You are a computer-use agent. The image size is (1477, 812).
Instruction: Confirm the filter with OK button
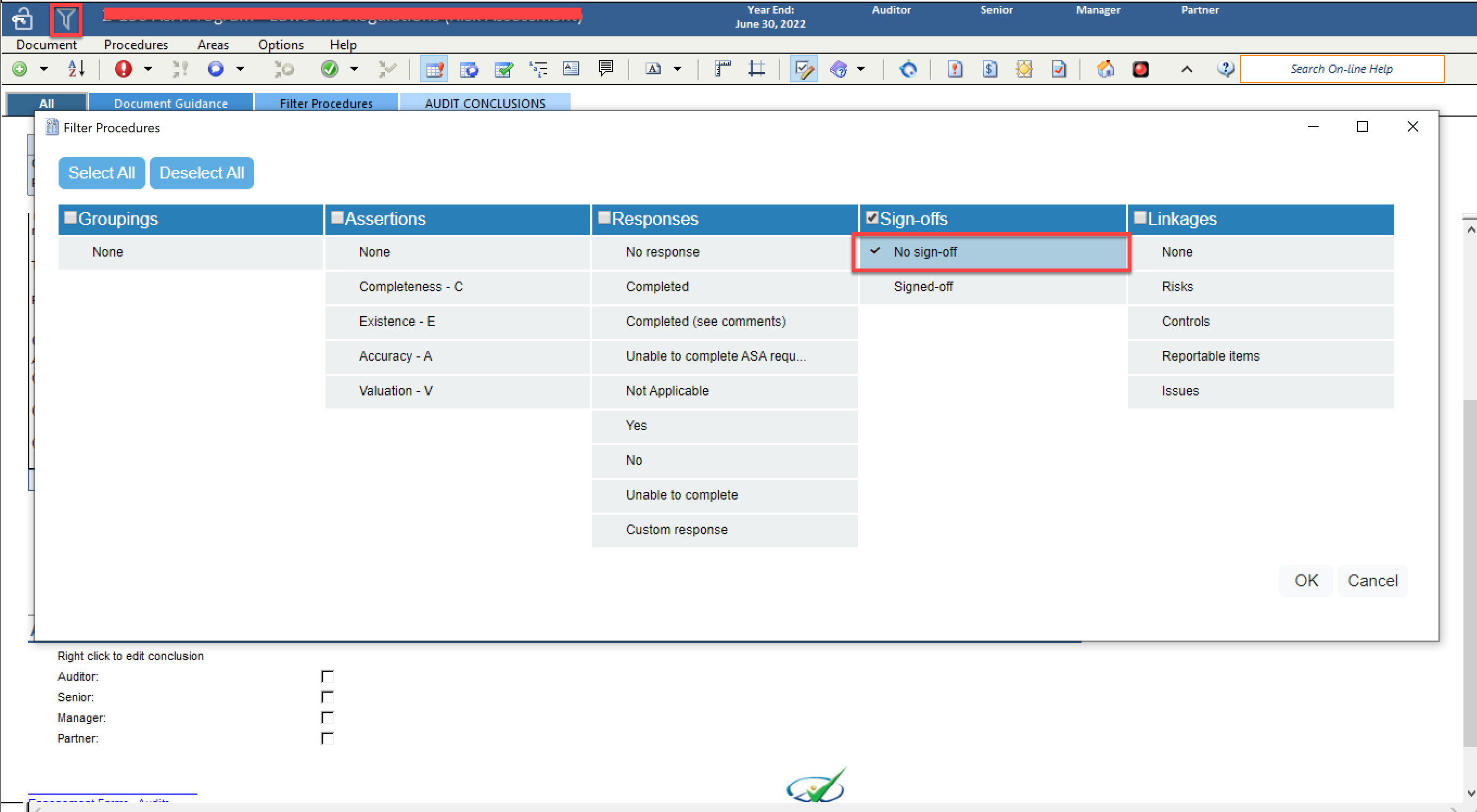click(1306, 580)
